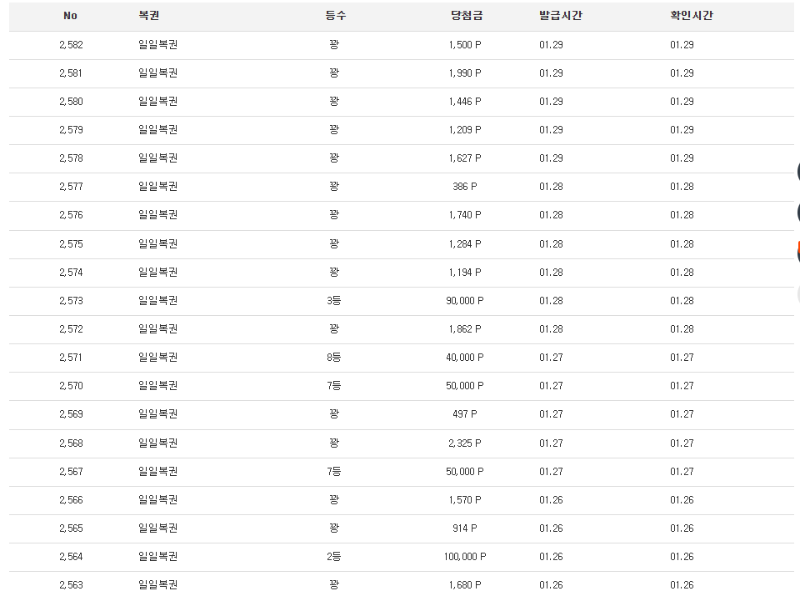Click the prize amount 1,284 P
Viewport: 800px width, 606px height.
point(465,244)
